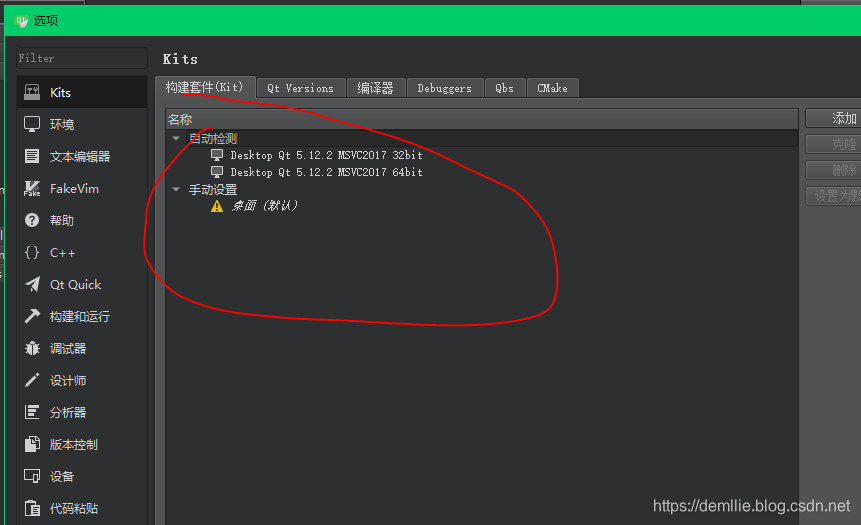The width and height of the screenshot is (861, 525).
Task: Click the 版本控制 version control icon
Action: pyautogui.click(x=32, y=444)
